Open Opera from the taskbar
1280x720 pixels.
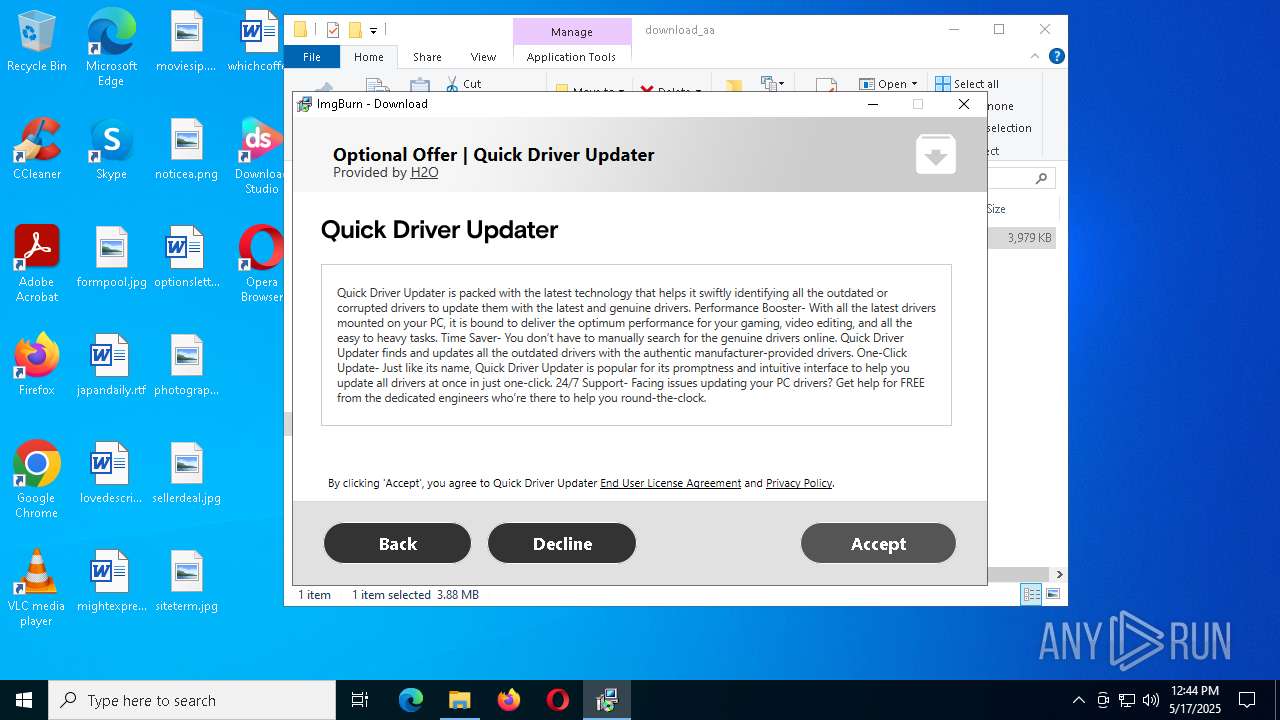tap(558, 700)
